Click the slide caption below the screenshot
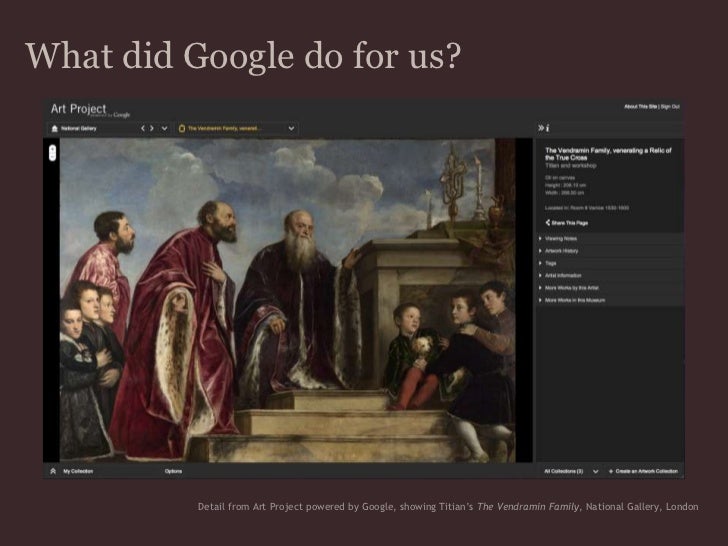The height and width of the screenshot is (546, 728). point(448,507)
